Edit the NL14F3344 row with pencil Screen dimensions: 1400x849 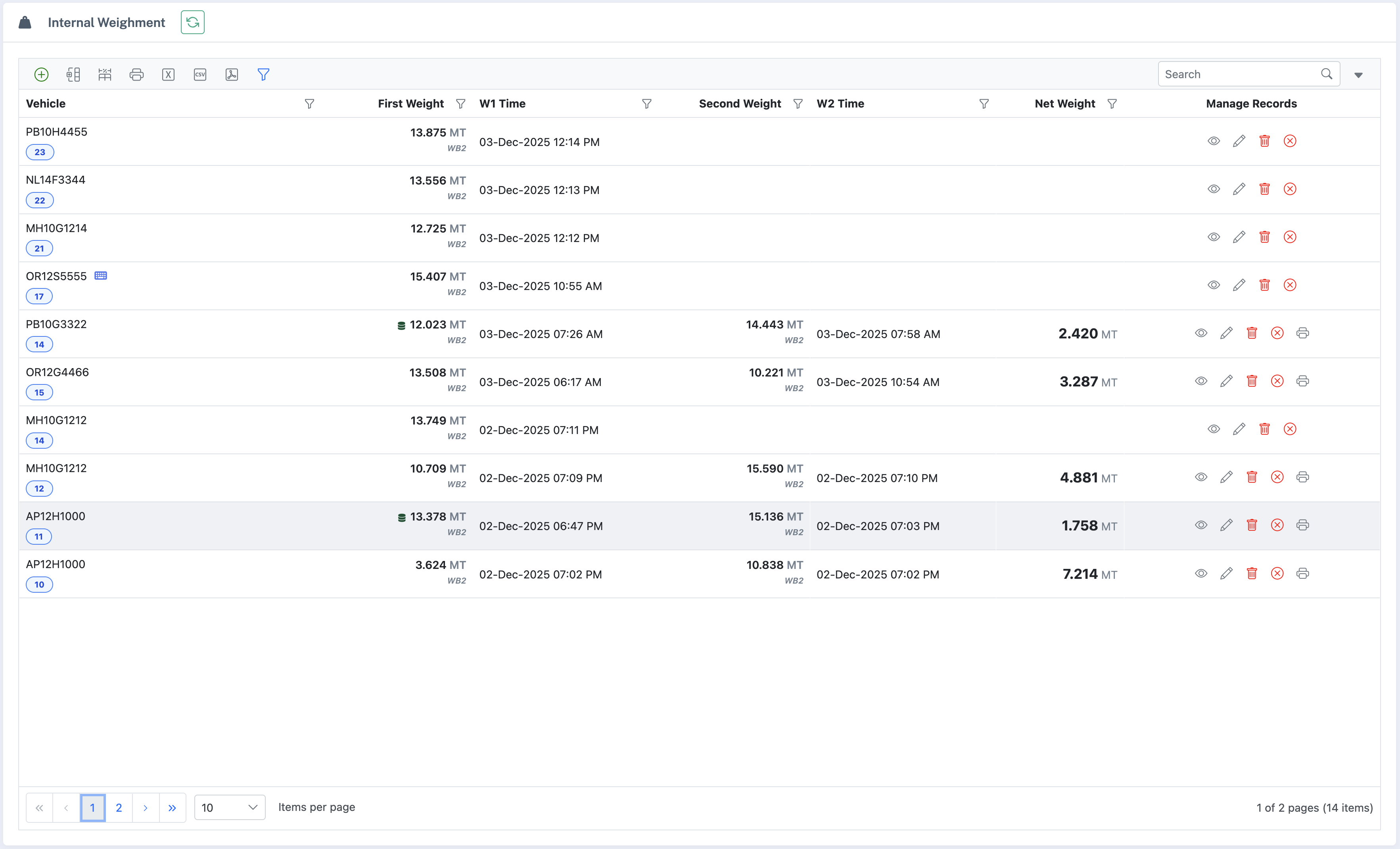1239,189
